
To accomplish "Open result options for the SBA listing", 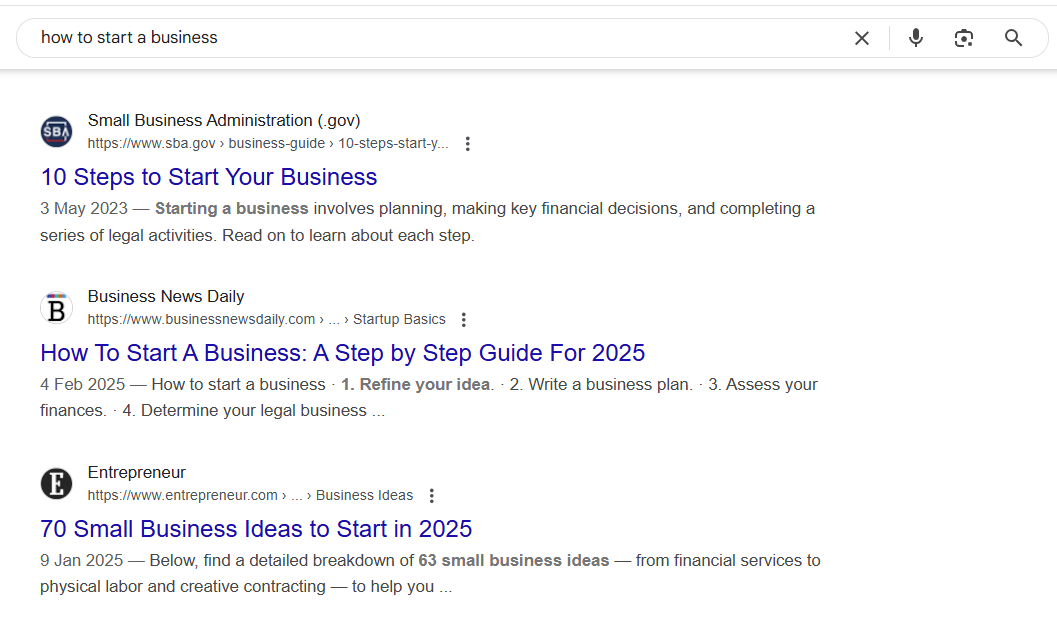I will tap(468, 143).
